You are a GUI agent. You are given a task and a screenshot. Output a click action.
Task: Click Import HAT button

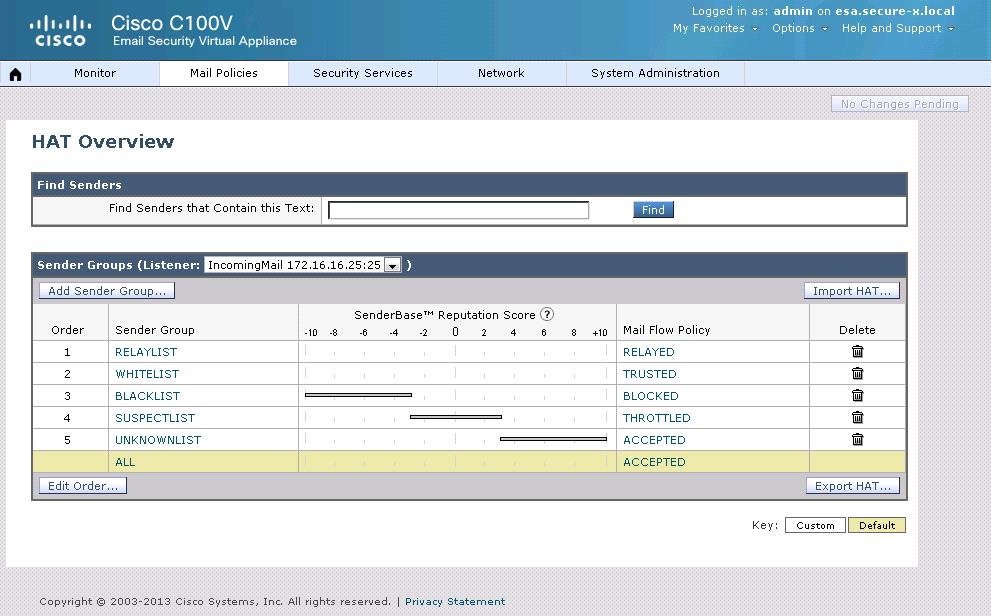851,291
